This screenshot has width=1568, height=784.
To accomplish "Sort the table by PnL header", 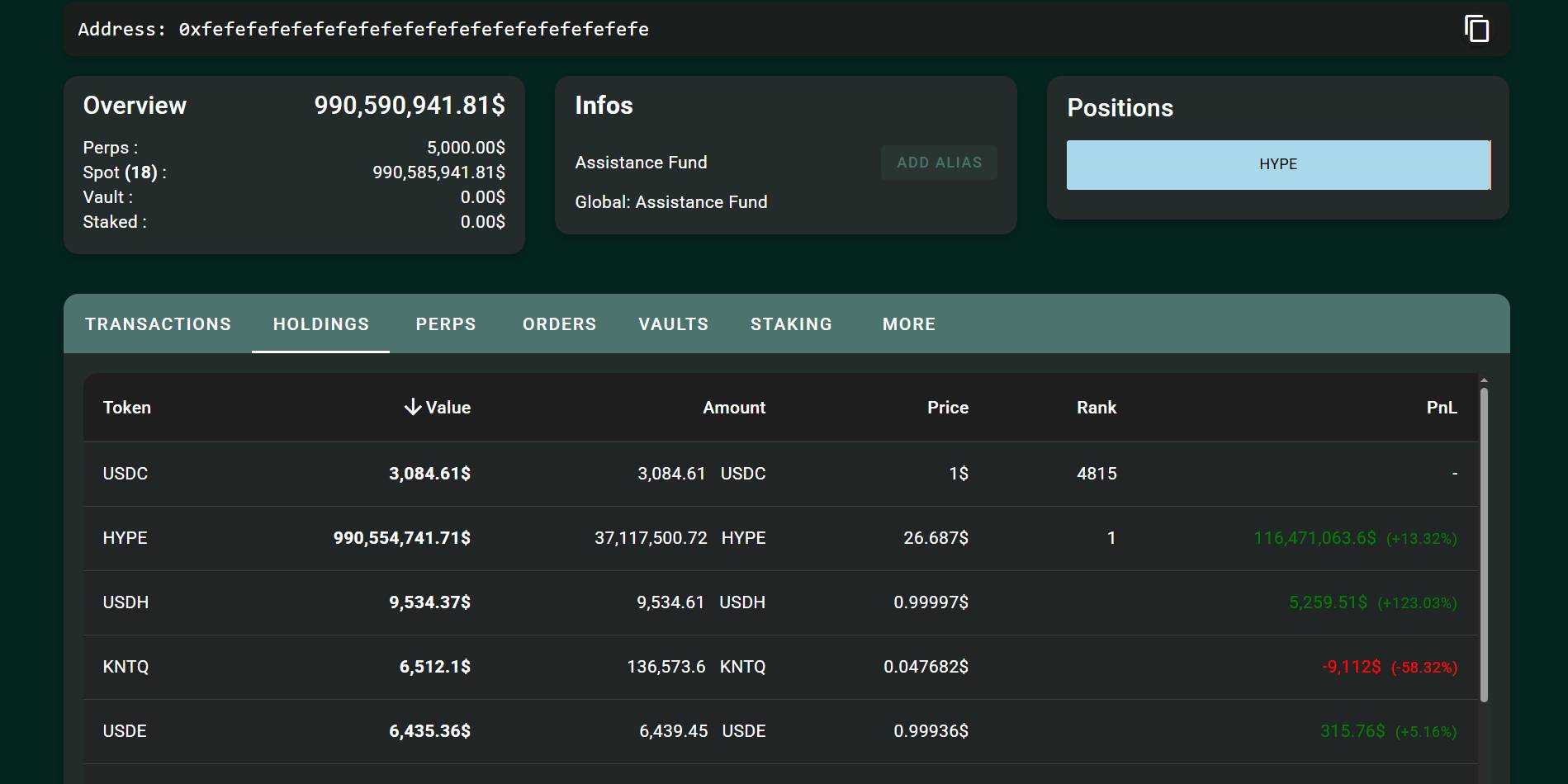I will [x=1441, y=407].
